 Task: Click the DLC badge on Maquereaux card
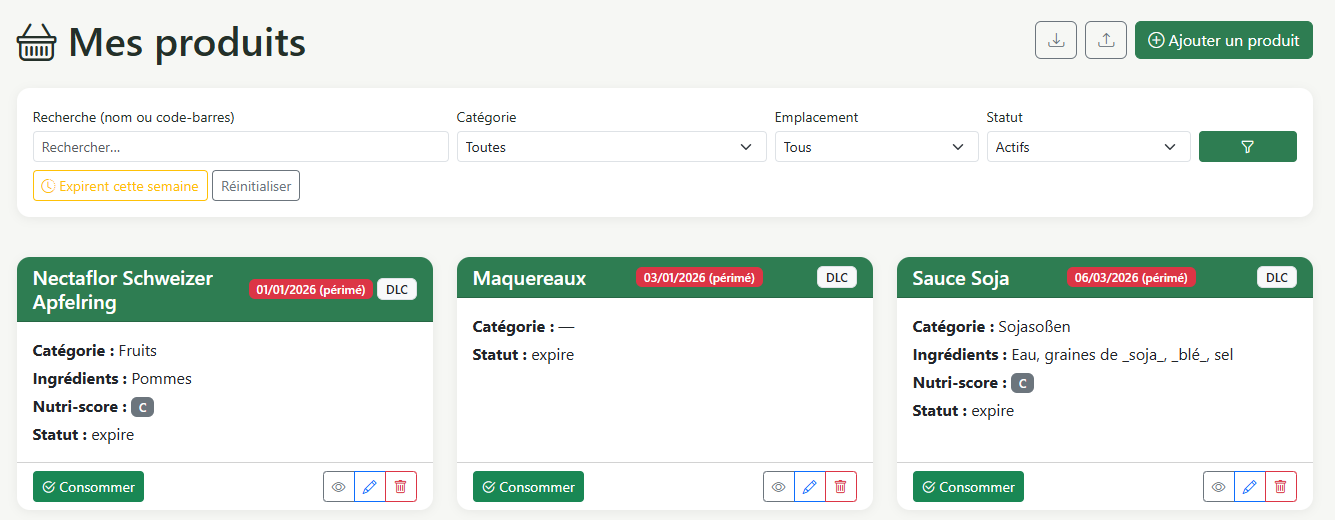(x=837, y=278)
